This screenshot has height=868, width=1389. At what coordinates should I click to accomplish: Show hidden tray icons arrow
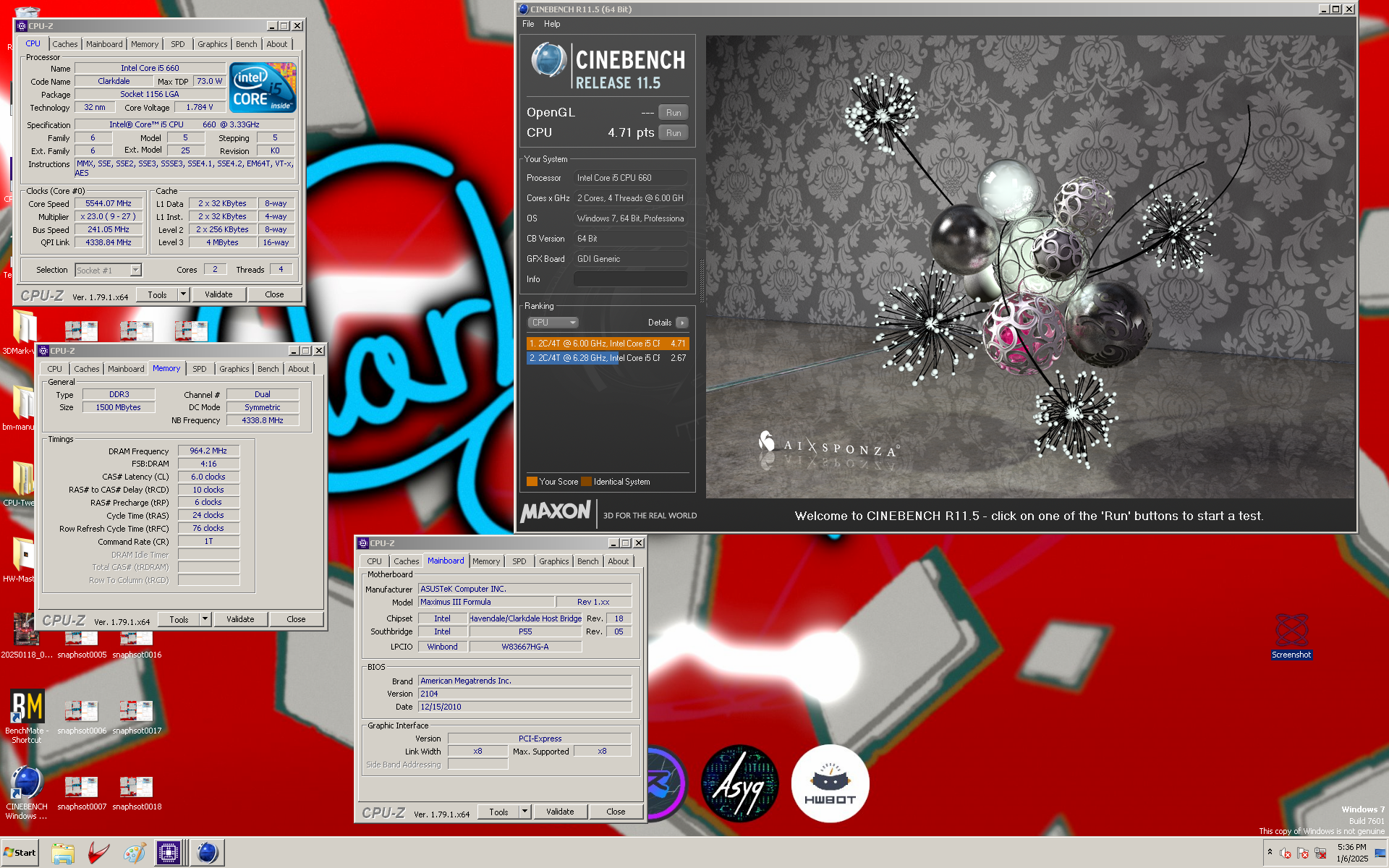pos(1270,852)
